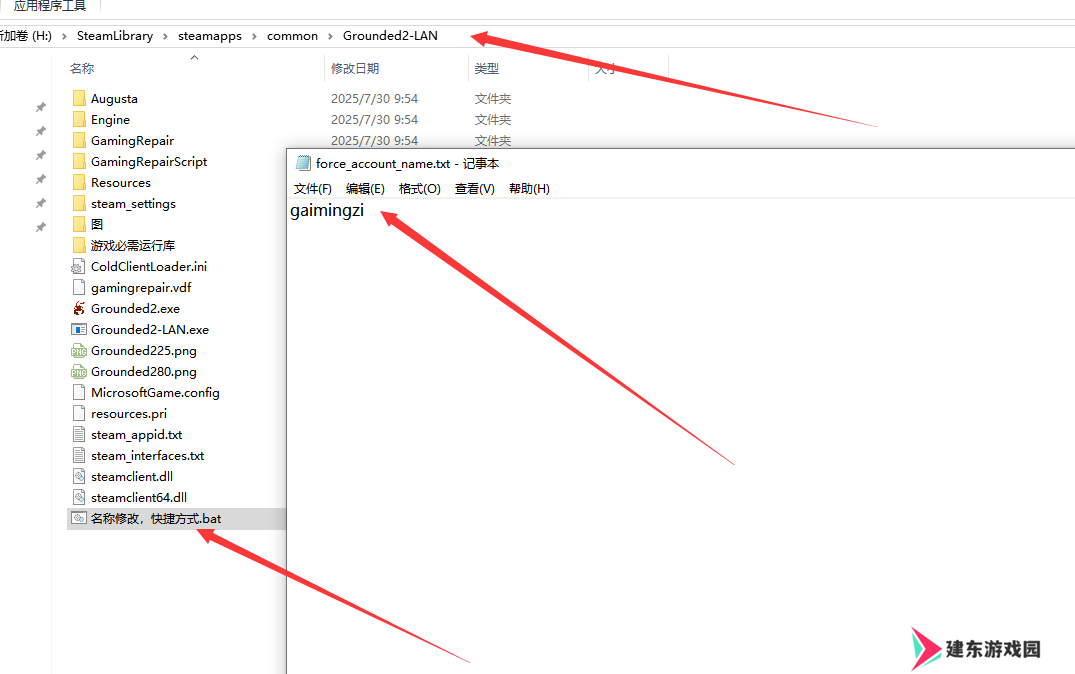
Task: Select the Grounded2-LAN.exe file name
Action: click(x=149, y=330)
